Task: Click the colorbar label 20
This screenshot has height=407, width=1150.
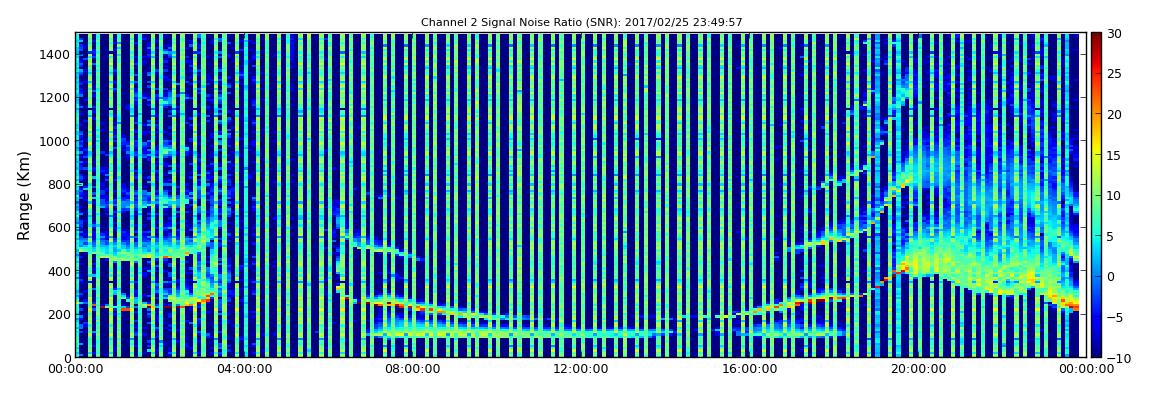Action: [1116, 114]
